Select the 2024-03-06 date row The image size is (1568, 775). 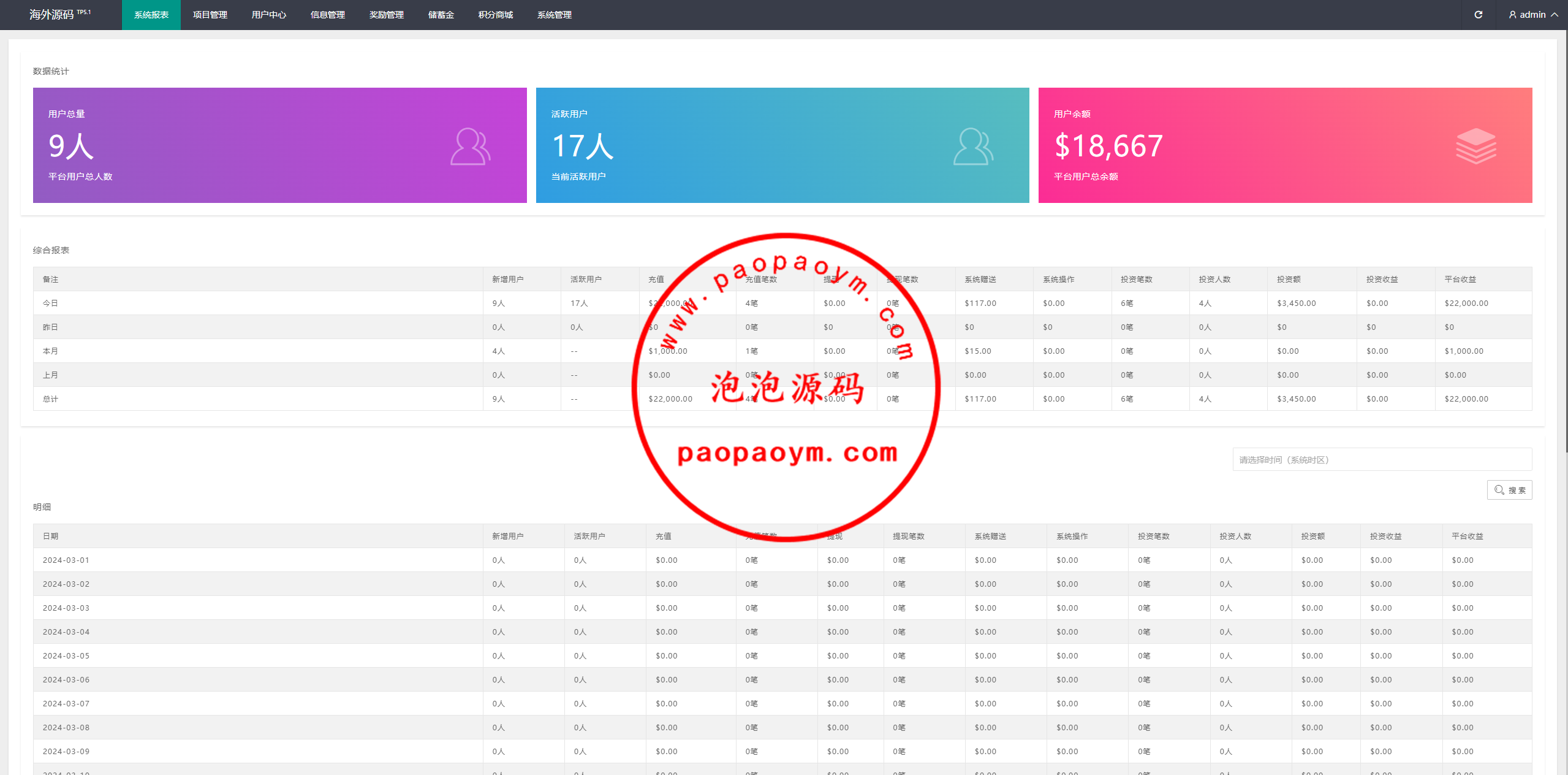coord(782,679)
